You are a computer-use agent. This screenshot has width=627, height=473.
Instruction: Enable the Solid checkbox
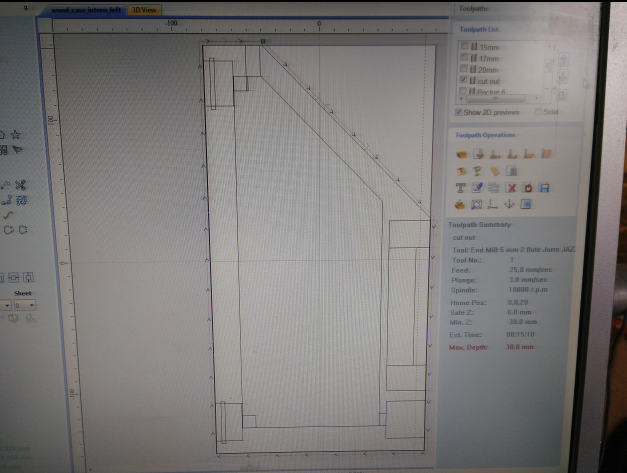(x=538, y=112)
